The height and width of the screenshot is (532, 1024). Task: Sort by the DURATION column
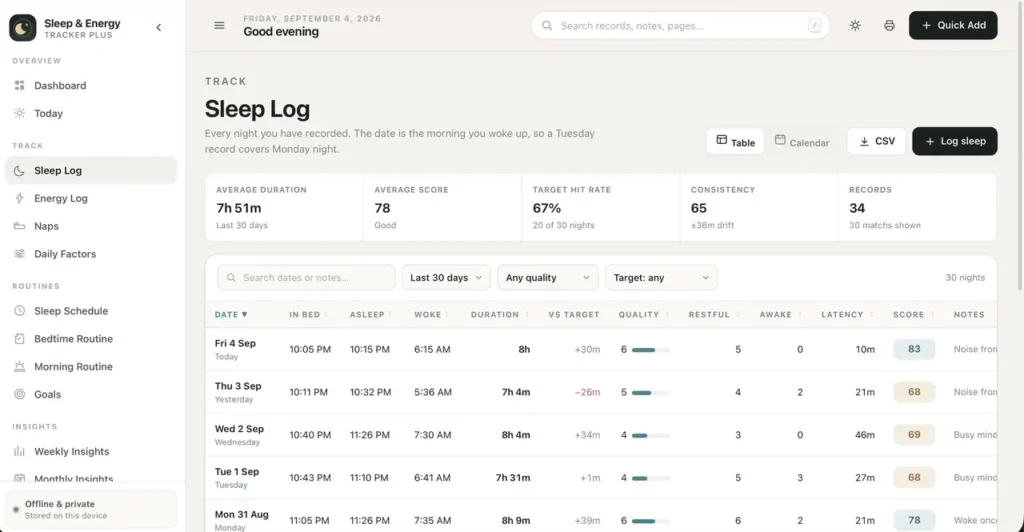coord(500,315)
